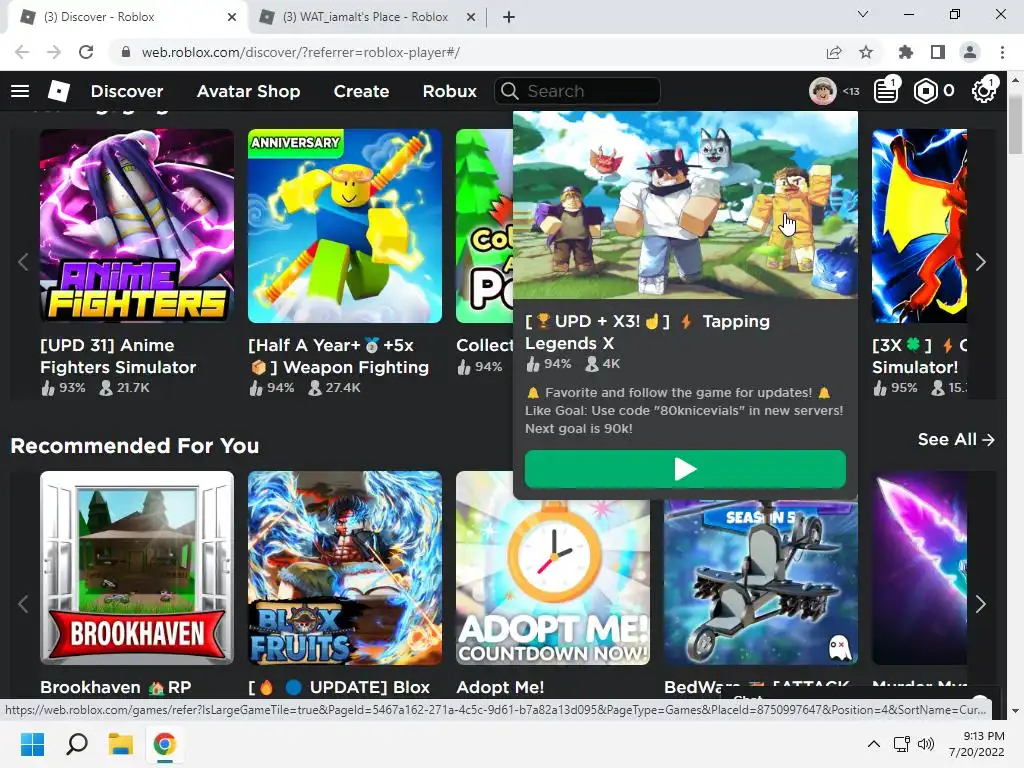The height and width of the screenshot is (768, 1024).
Task: Open Chrome three-dot menu
Action: pyautogui.click(x=1002, y=52)
